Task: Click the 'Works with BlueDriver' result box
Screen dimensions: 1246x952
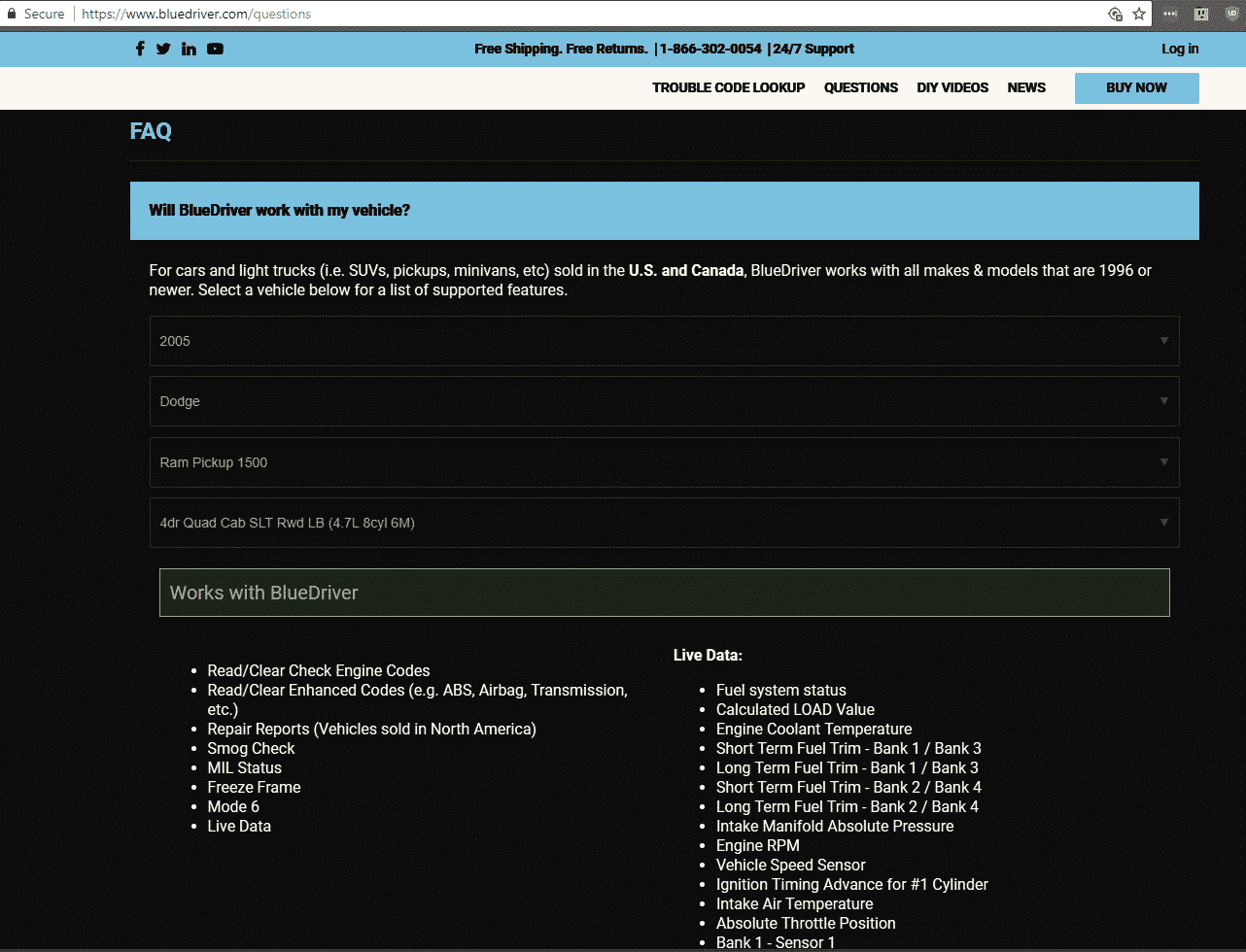Action: pyautogui.click(x=665, y=593)
